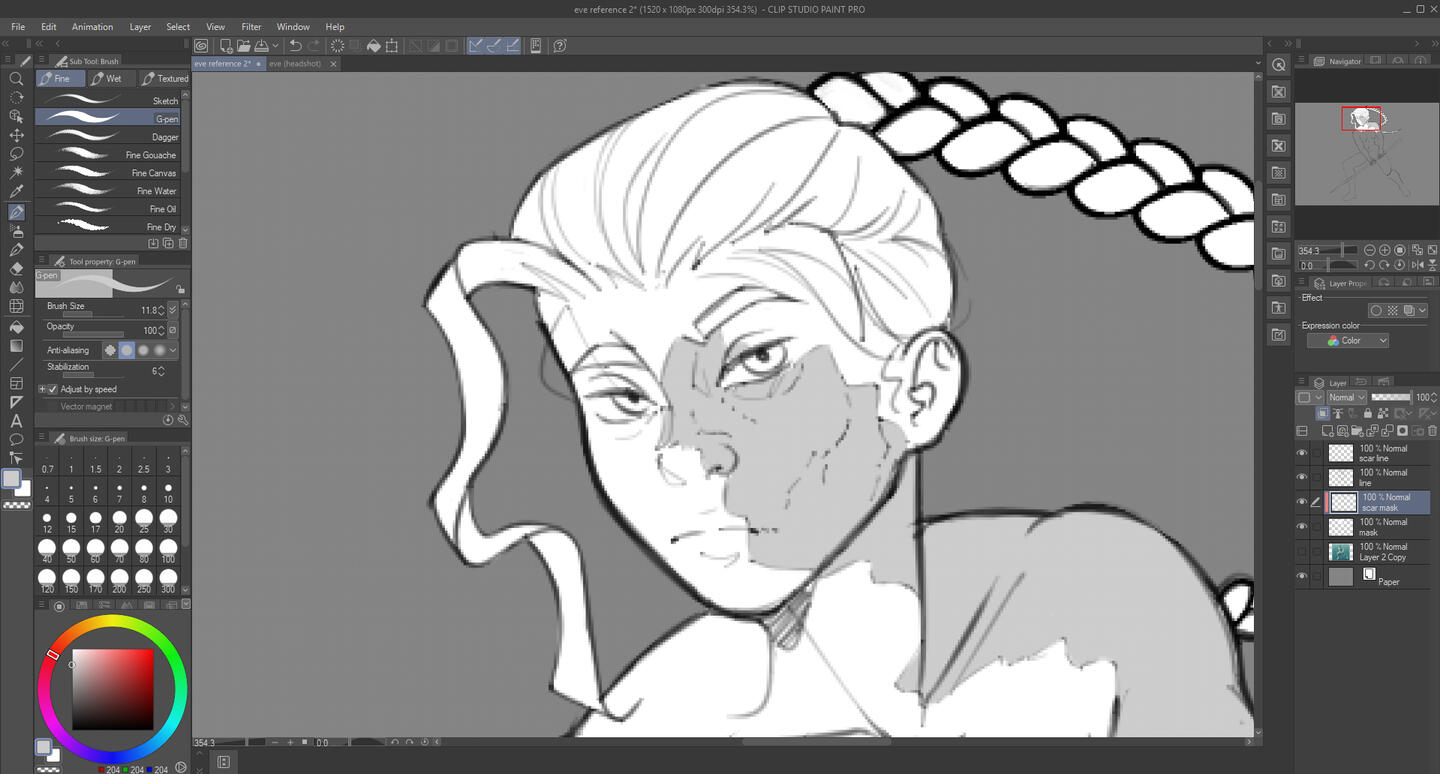Select the Lasso selection tool

[x=16, y=154]
